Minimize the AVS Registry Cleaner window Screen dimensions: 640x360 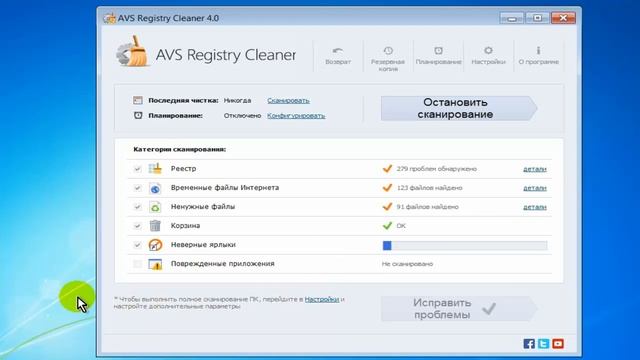(x=511, y=18)
